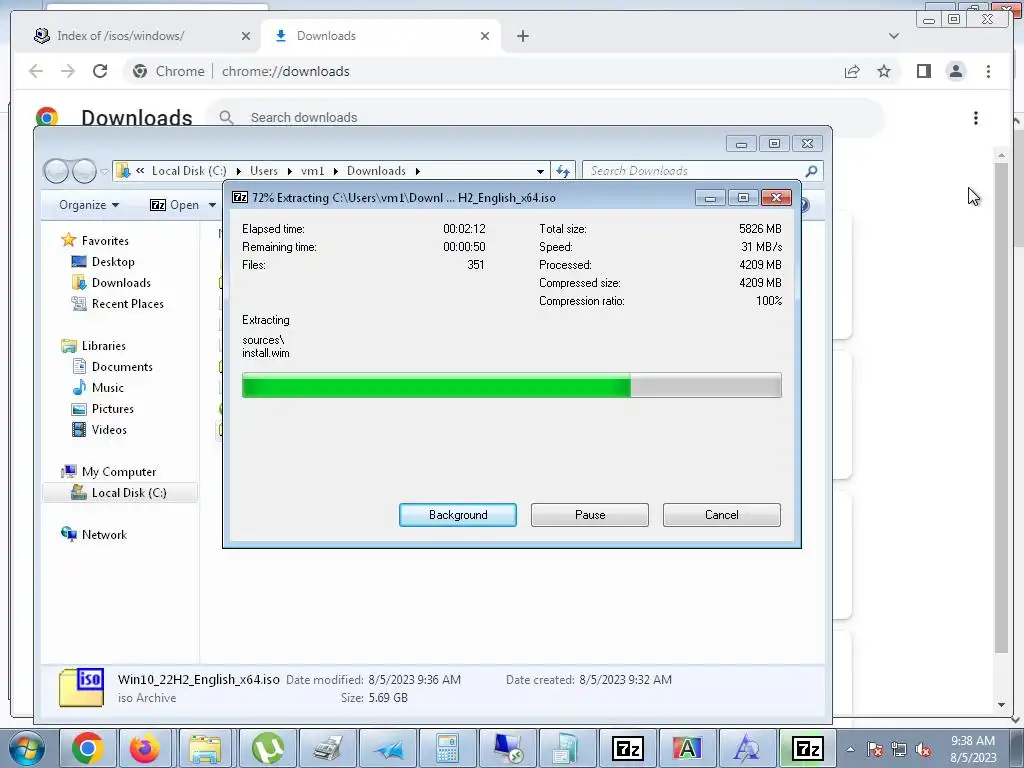
Task: Click the Explorer refresh button
Action: click(563, 171)
